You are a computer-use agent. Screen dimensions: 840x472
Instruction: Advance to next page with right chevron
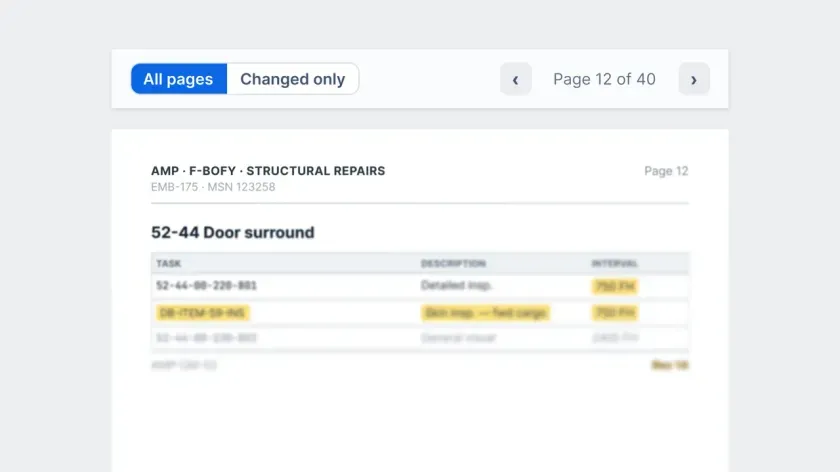(x=694, y=79)
